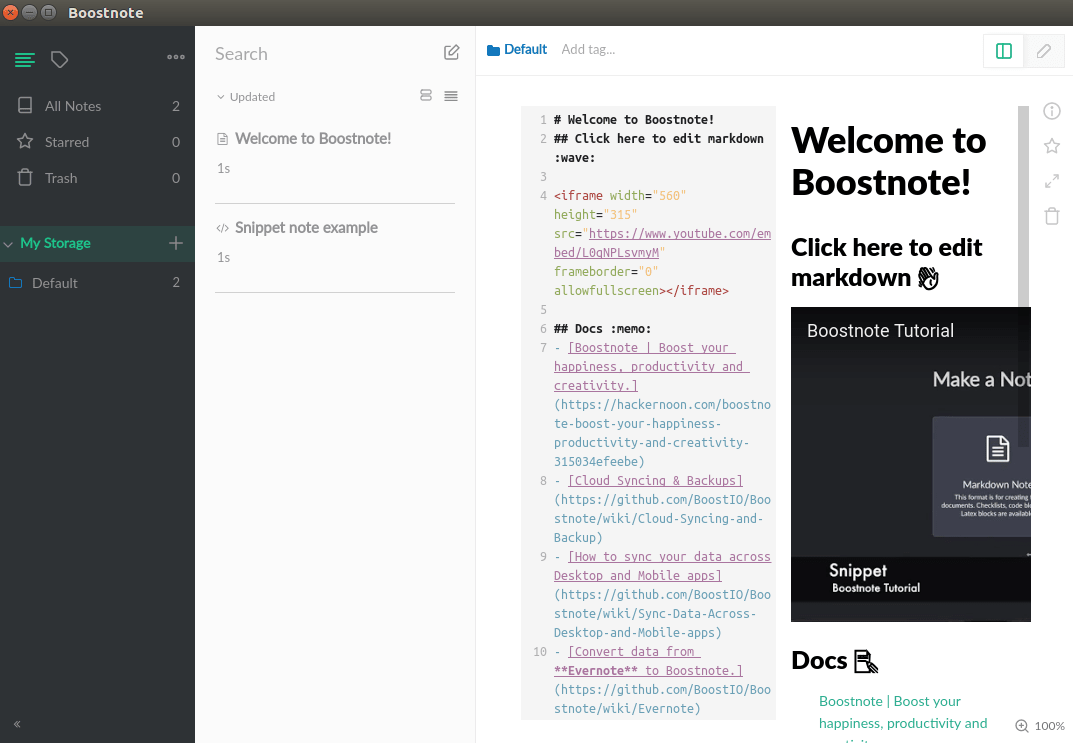Image resolution: width=1073 pixels, height=743 pixels.
Task: Click the youtube.com embed URL in editor
Action: 662,243
